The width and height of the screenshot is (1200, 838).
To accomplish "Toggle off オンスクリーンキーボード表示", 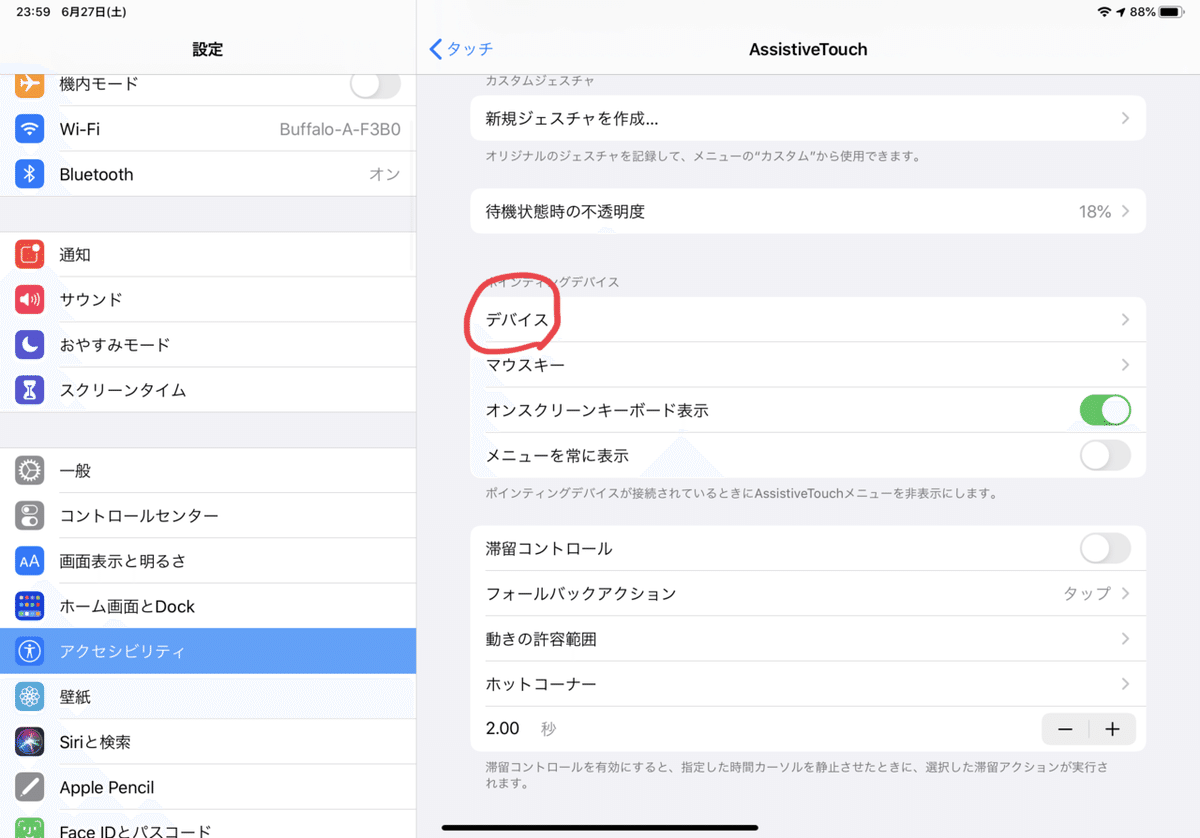I will point(1105,410).
